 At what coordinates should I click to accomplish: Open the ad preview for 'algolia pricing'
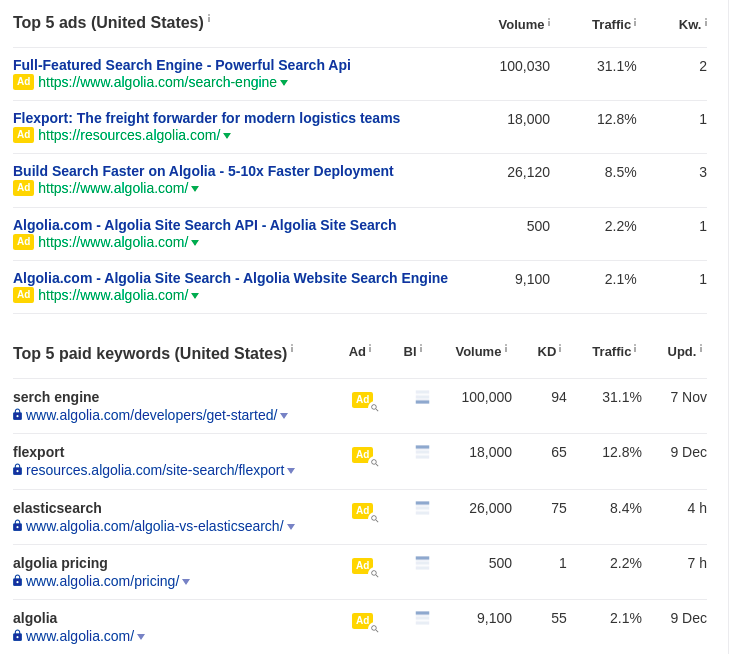[x=364, y=566]
